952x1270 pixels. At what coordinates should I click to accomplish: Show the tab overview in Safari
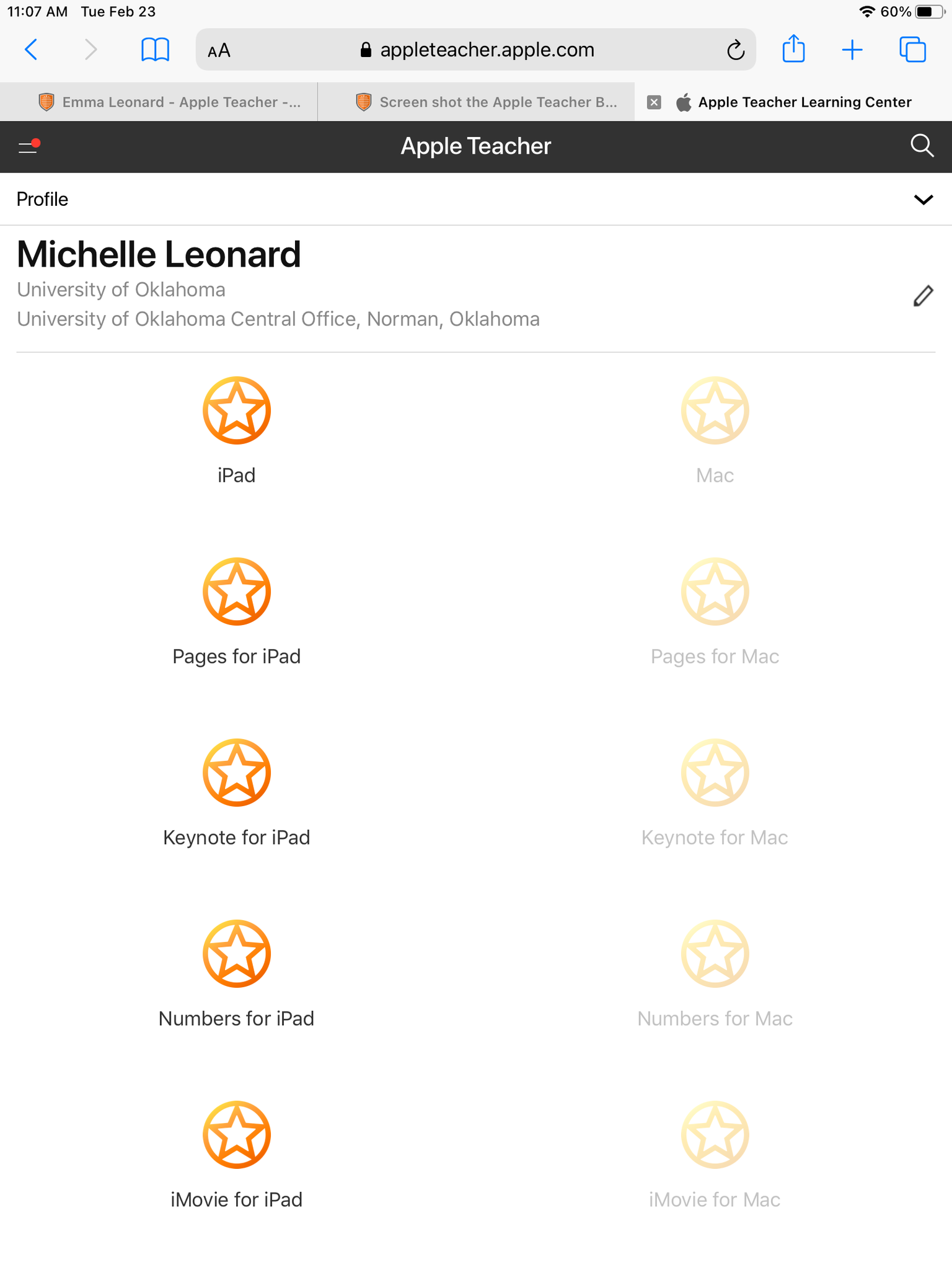[912, 50]
